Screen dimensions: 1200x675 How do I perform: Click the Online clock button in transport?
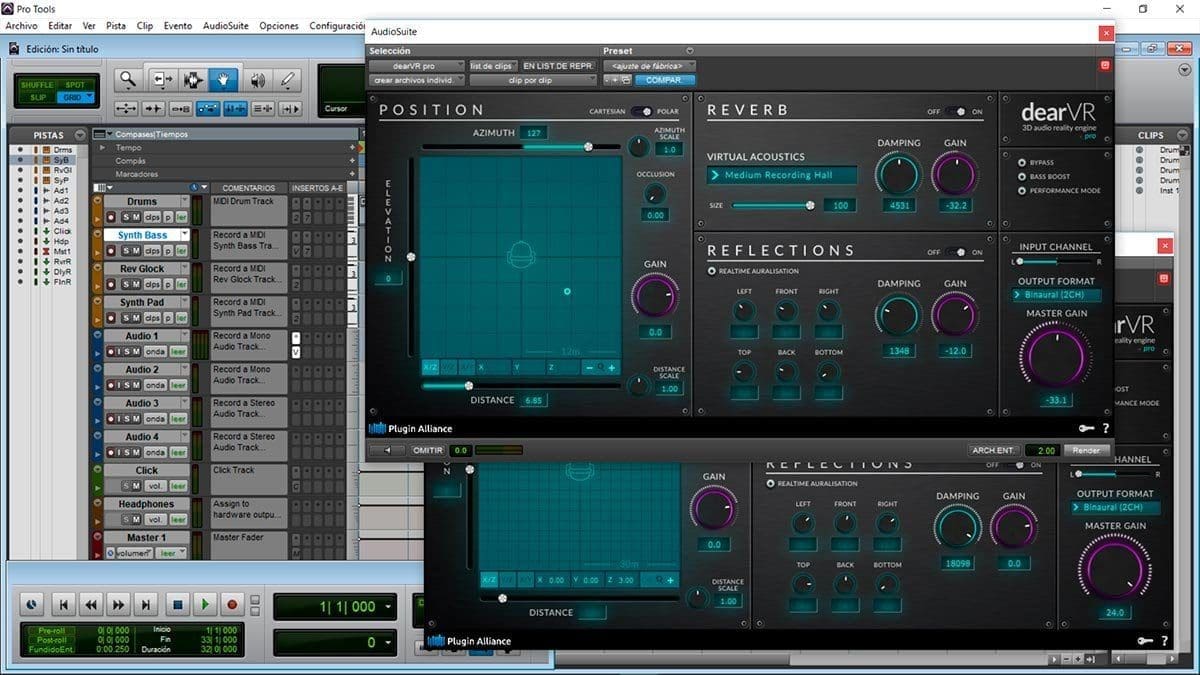(33, 604)
